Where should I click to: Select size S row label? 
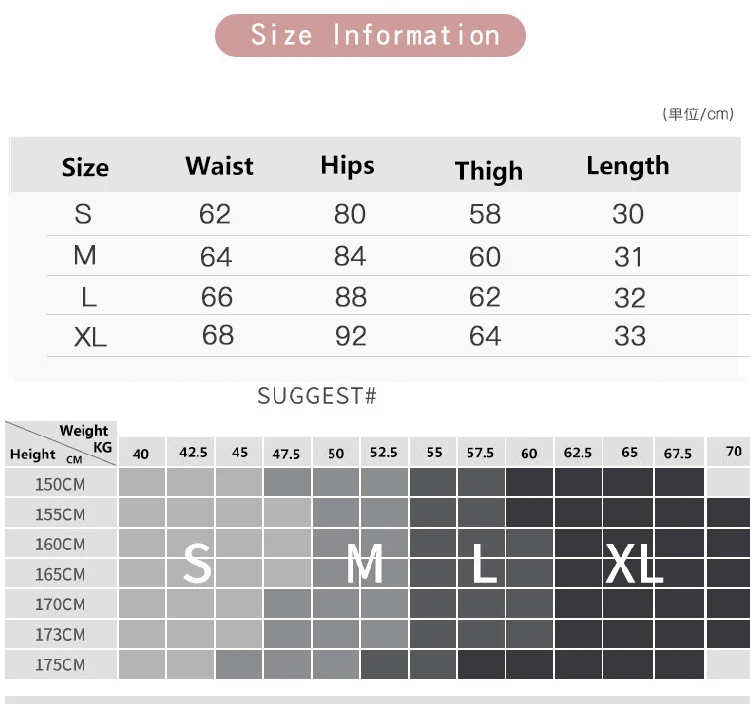click(83, 214)
